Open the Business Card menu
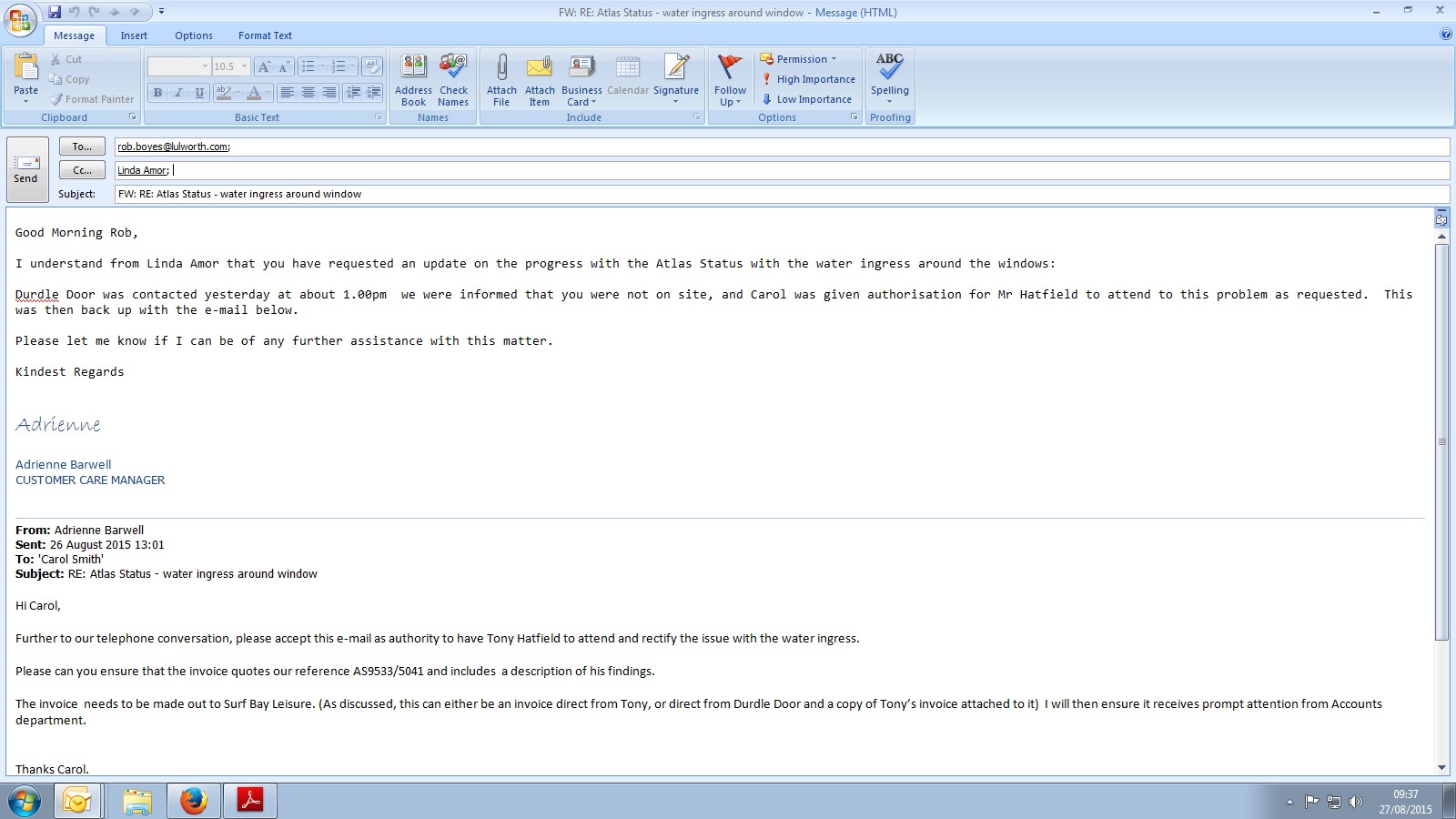Image resolution: width=1456 pixels, height=819 pixels. pyautogui.click(x=581, y=80)
